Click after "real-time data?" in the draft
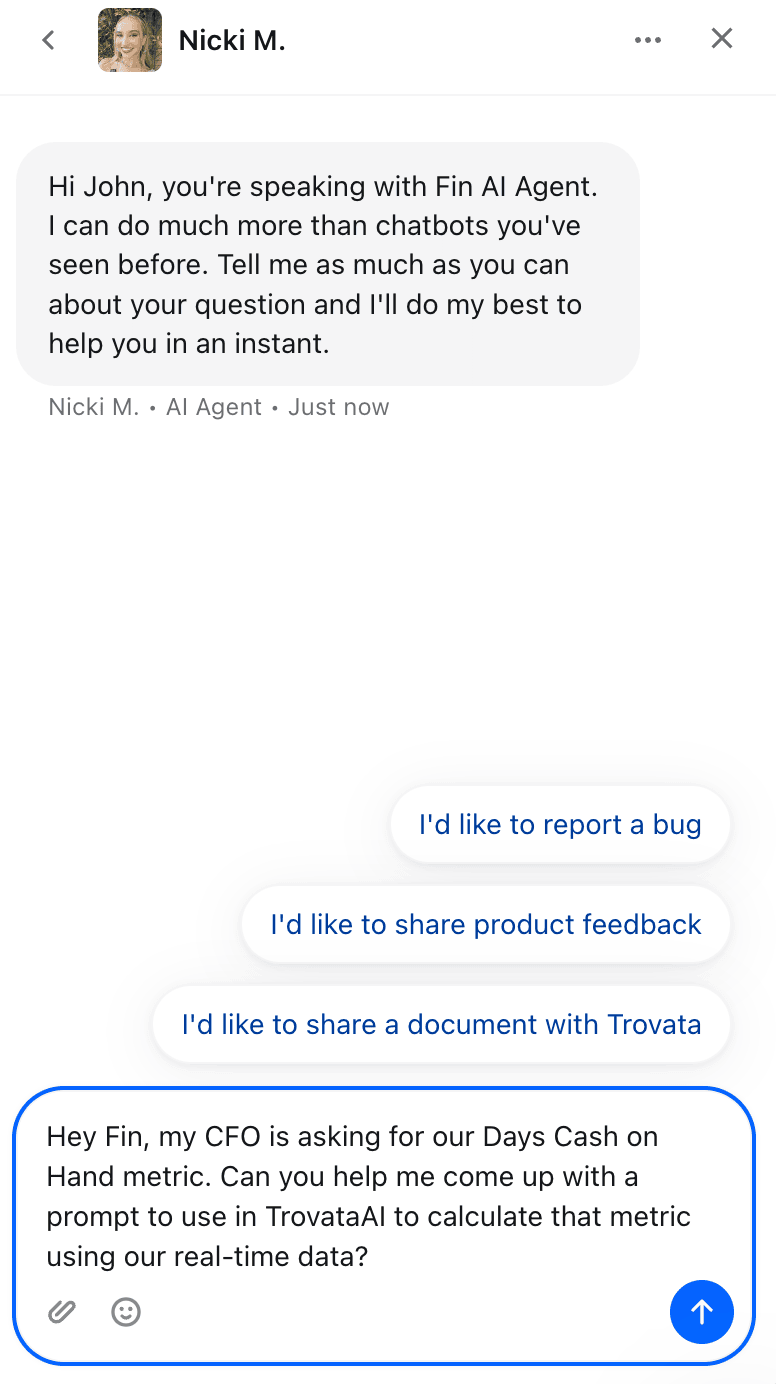Screen dimensions: 776x1384 point(371,1257)
